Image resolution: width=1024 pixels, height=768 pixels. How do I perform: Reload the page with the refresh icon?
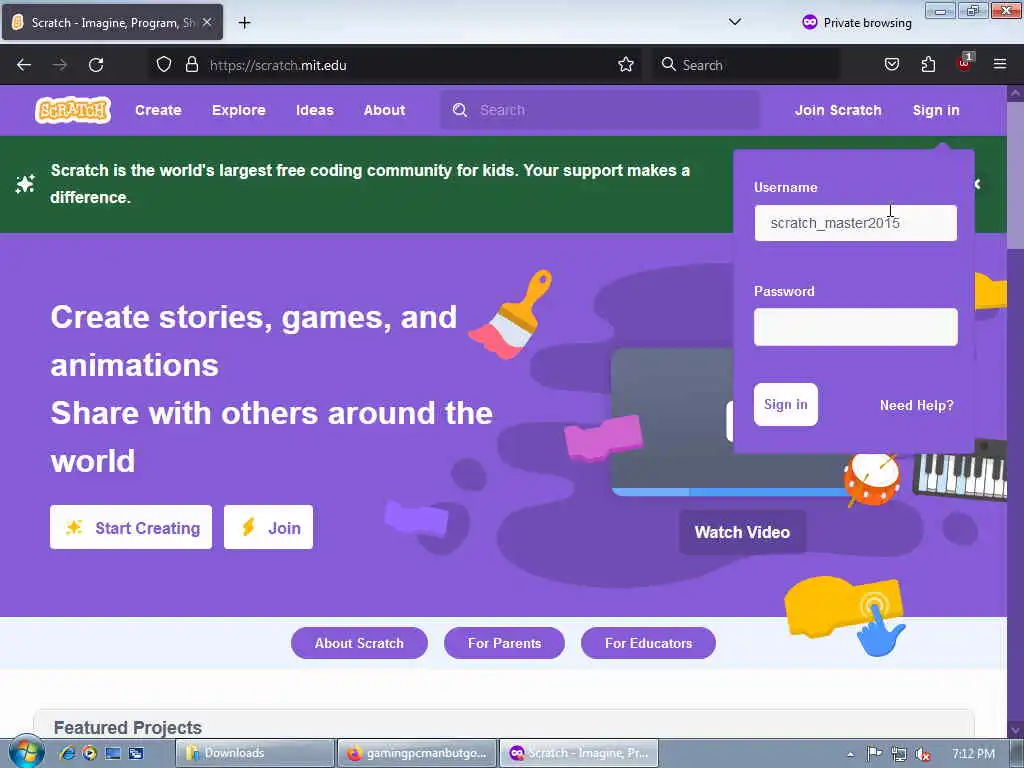point(96,65)
